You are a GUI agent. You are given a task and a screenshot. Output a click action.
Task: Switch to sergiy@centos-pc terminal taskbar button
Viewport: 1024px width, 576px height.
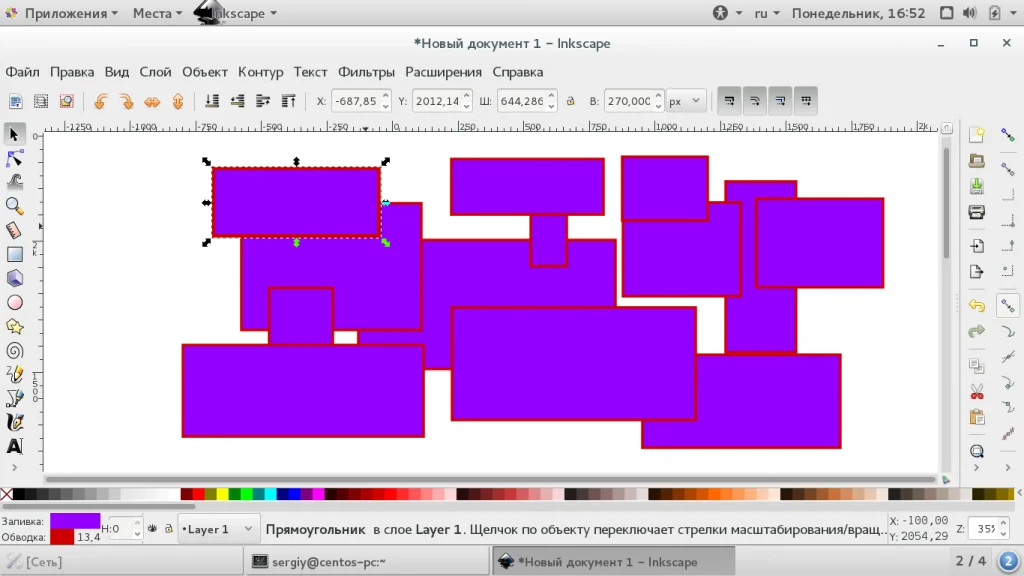[x=366, y=562]
